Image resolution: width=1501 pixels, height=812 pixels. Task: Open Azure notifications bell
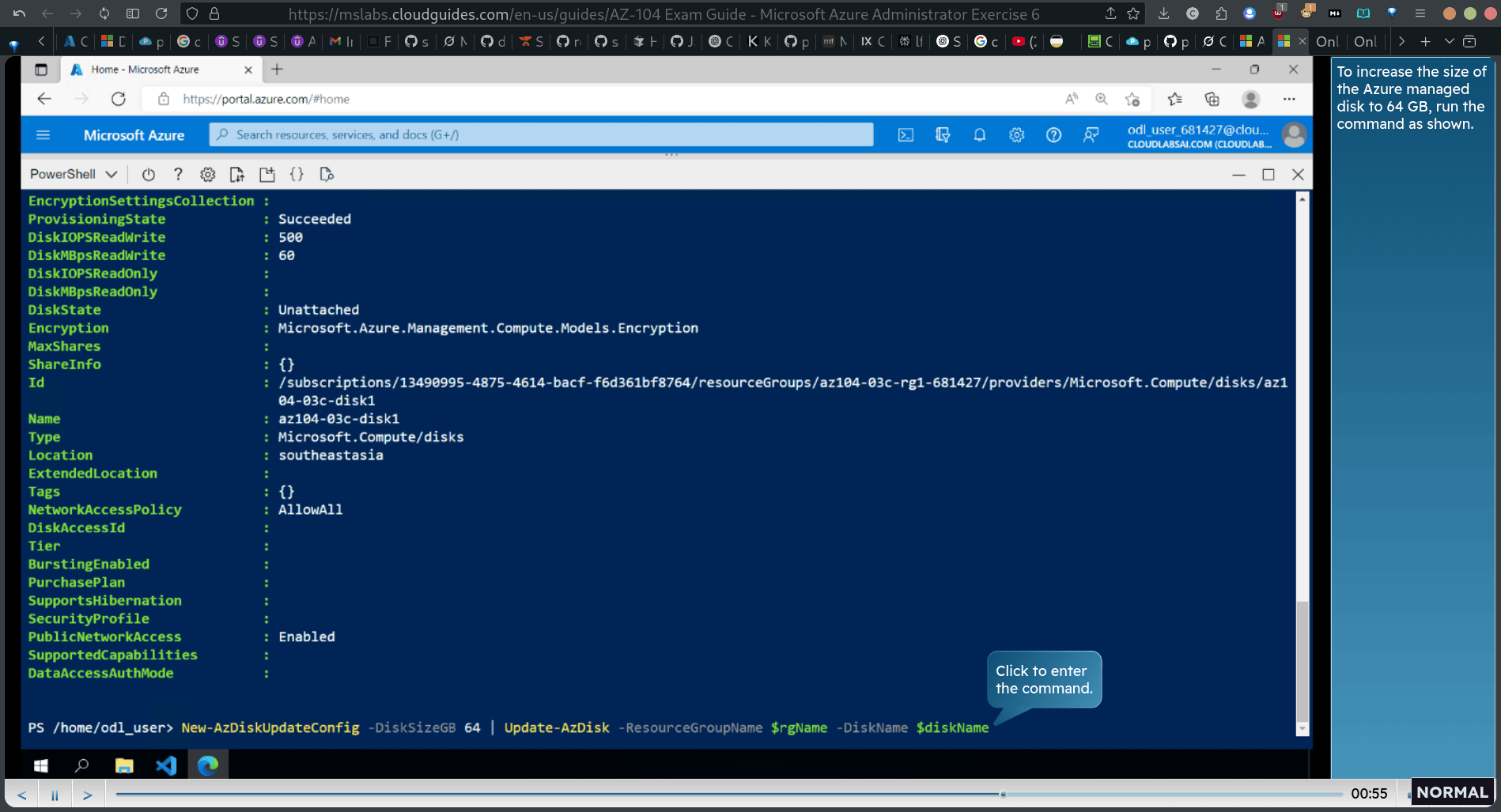point(979,135)
